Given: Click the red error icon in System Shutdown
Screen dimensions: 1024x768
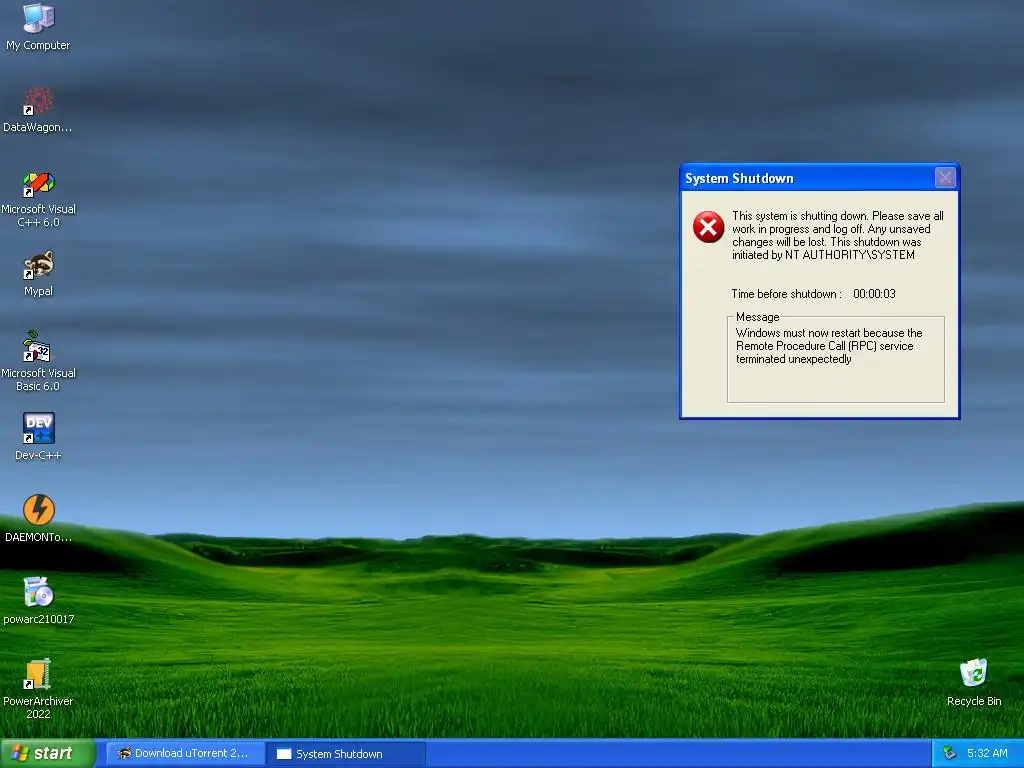Looking at the screenshot, I should pos(708,227).
